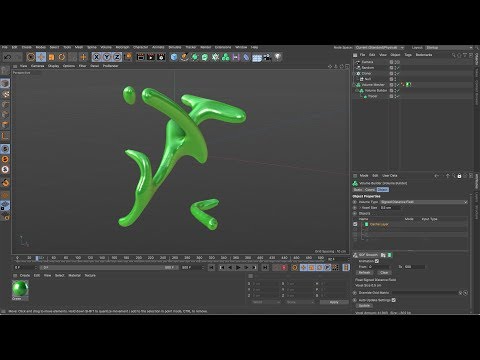Viewport: 480px width, 360px height.
Task: Toggle Random effector enabled checkmark
Action: (398, 68)
